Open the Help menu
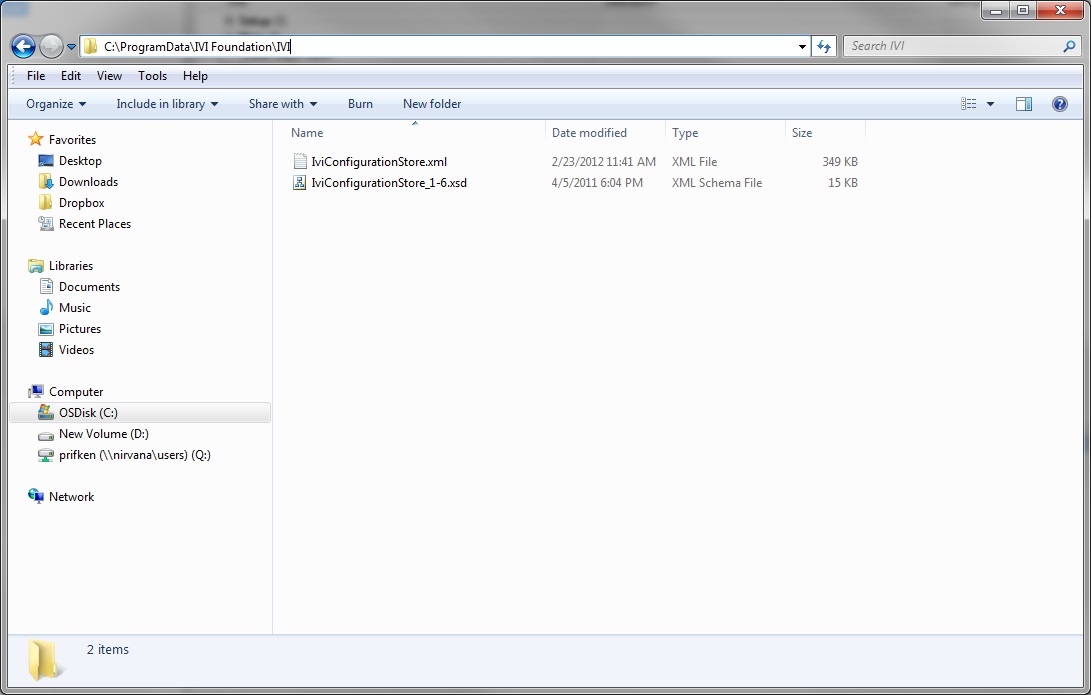This screenshot has height=695, width=1091. [x=196, y=76]
